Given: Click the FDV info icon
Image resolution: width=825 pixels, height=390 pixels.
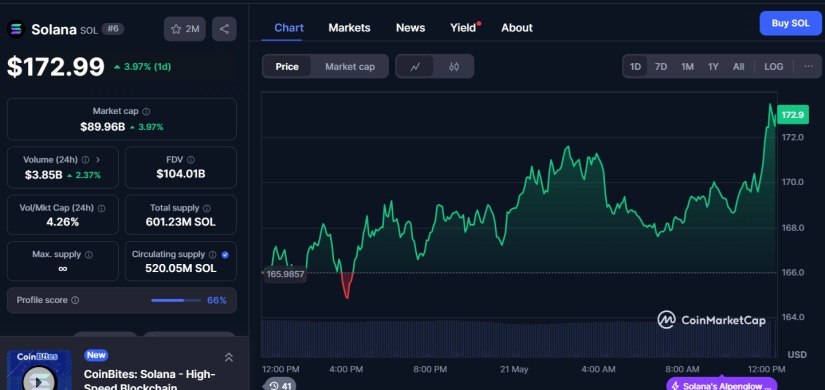Looking at the screenshot, I should pyautogui.click(x=191, y=159).
